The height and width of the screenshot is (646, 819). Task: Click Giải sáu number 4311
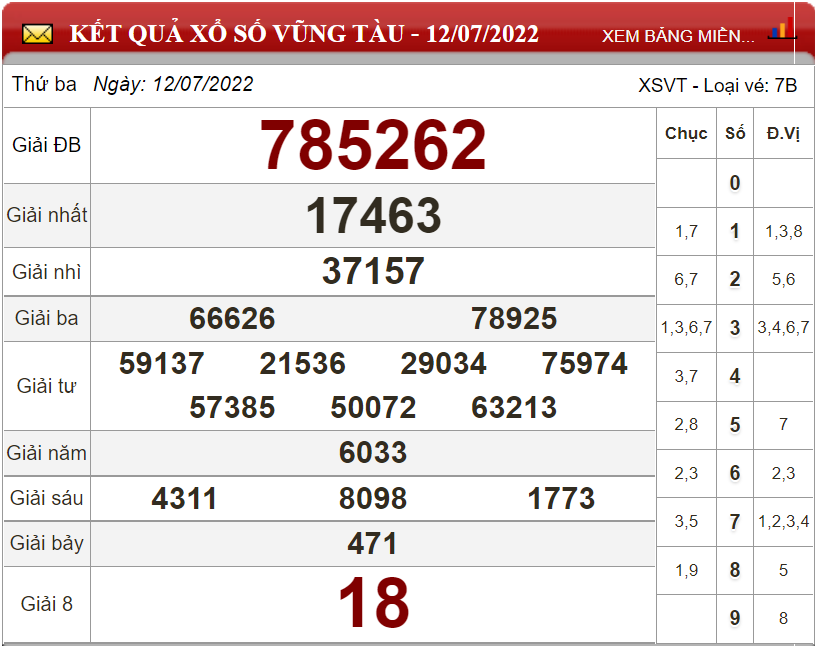pyautogui.click(x=184, y=498)
